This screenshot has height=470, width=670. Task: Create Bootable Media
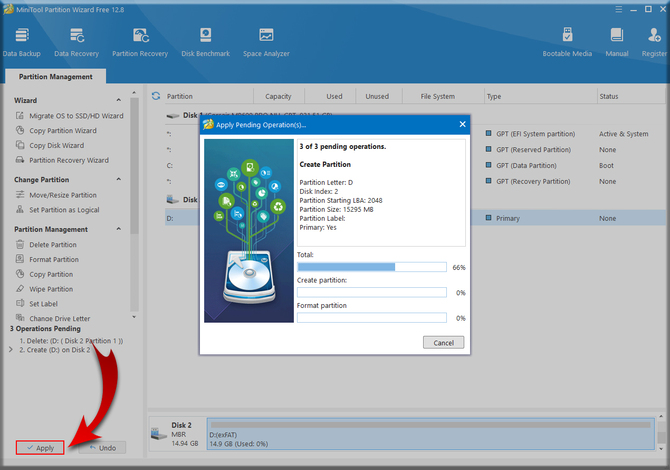(x=567, y=42)
